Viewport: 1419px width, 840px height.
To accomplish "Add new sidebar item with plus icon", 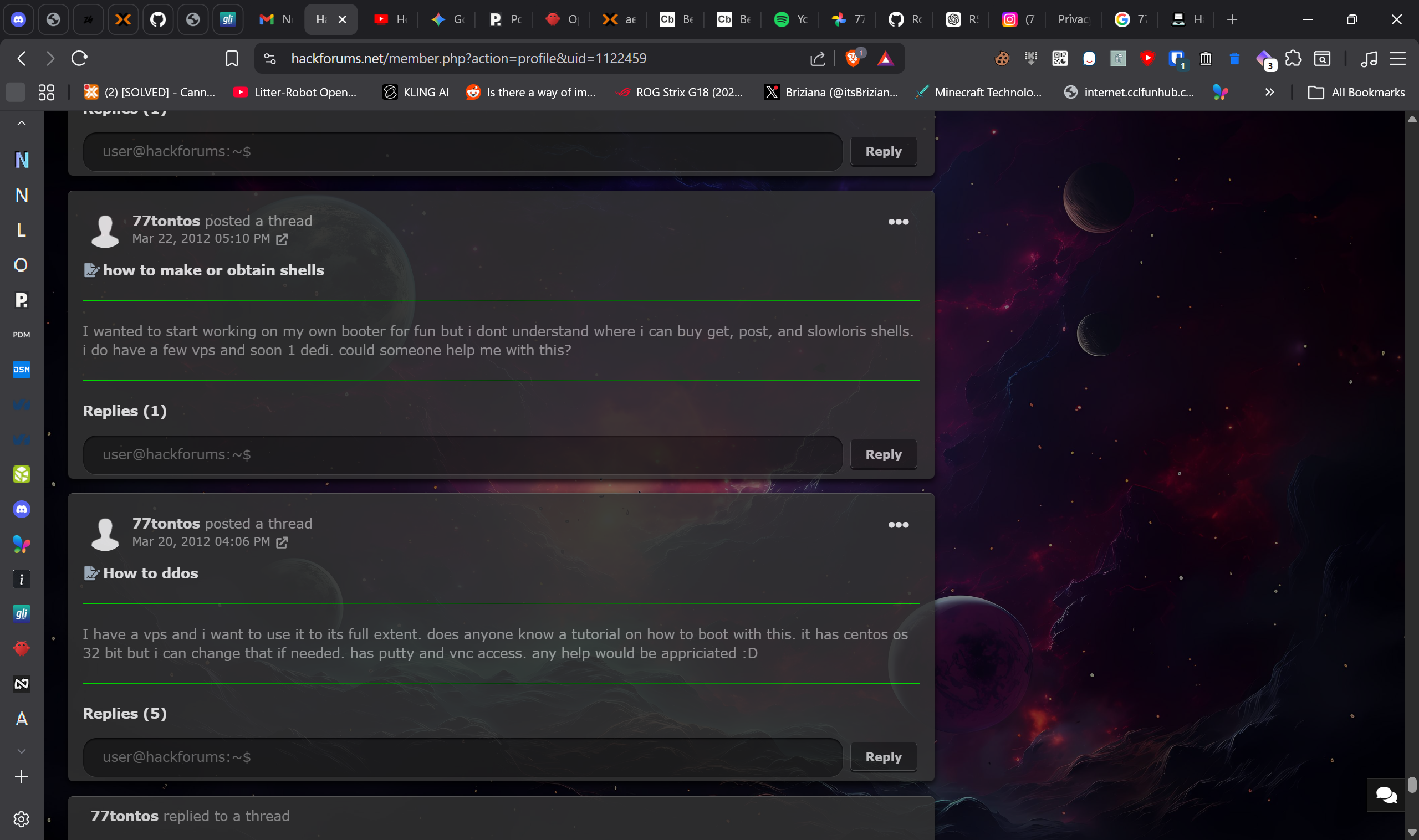I will click(22, 777).
